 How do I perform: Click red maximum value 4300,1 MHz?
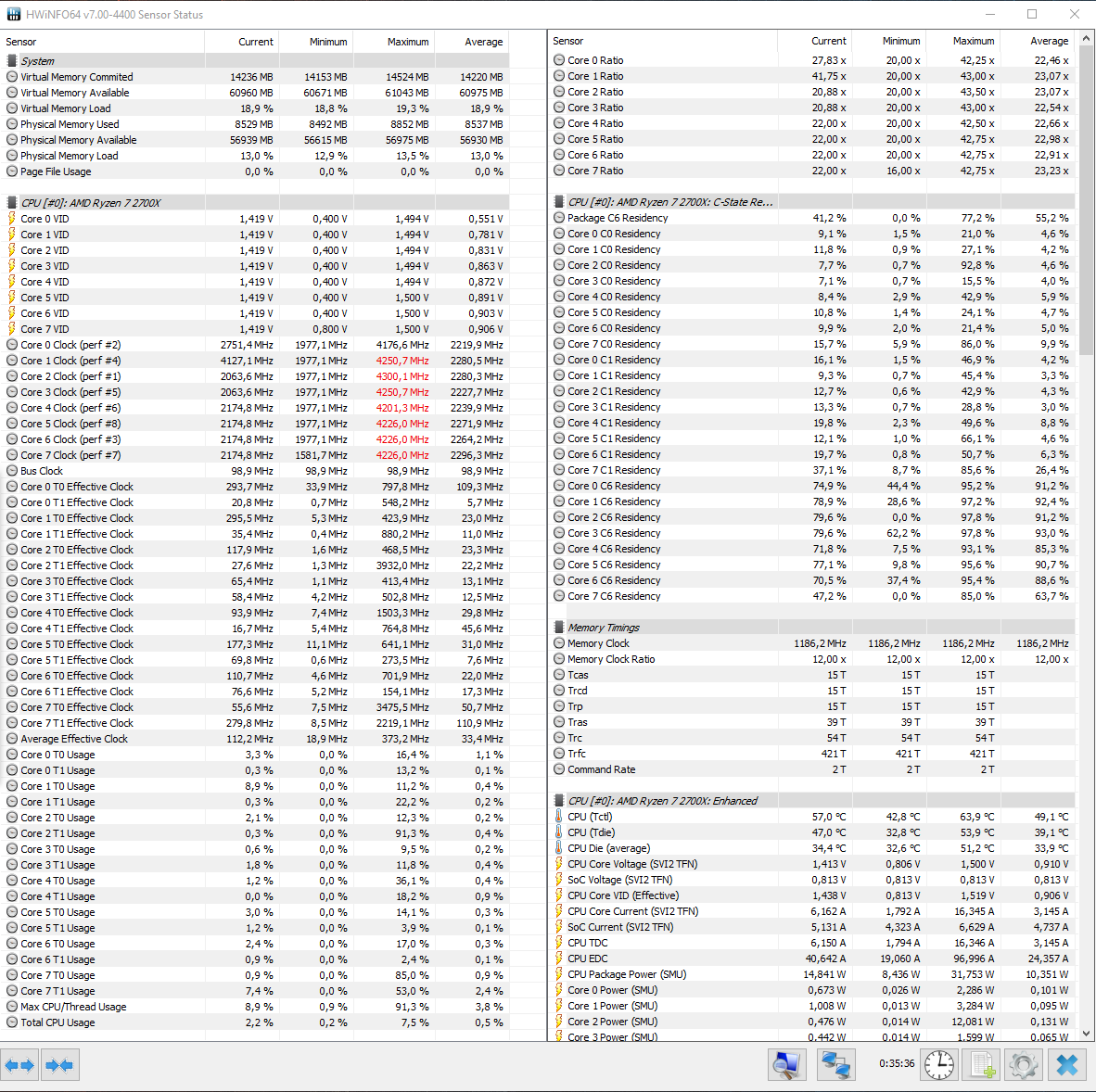pos(401,375)
